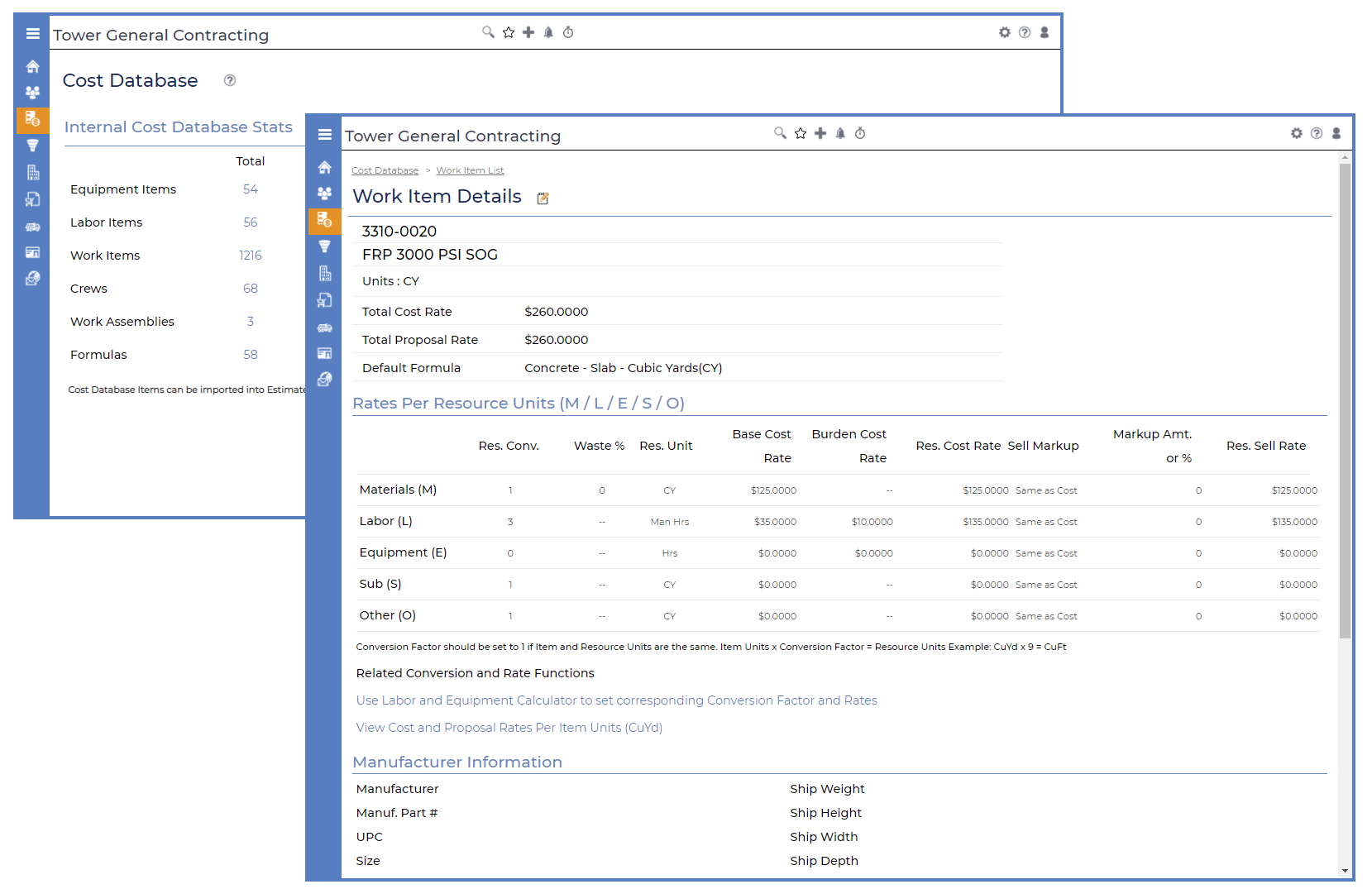Open the user profile icon
Image resolution: width=1372 pixels, height=889 pixels.
coord(1336,132)
